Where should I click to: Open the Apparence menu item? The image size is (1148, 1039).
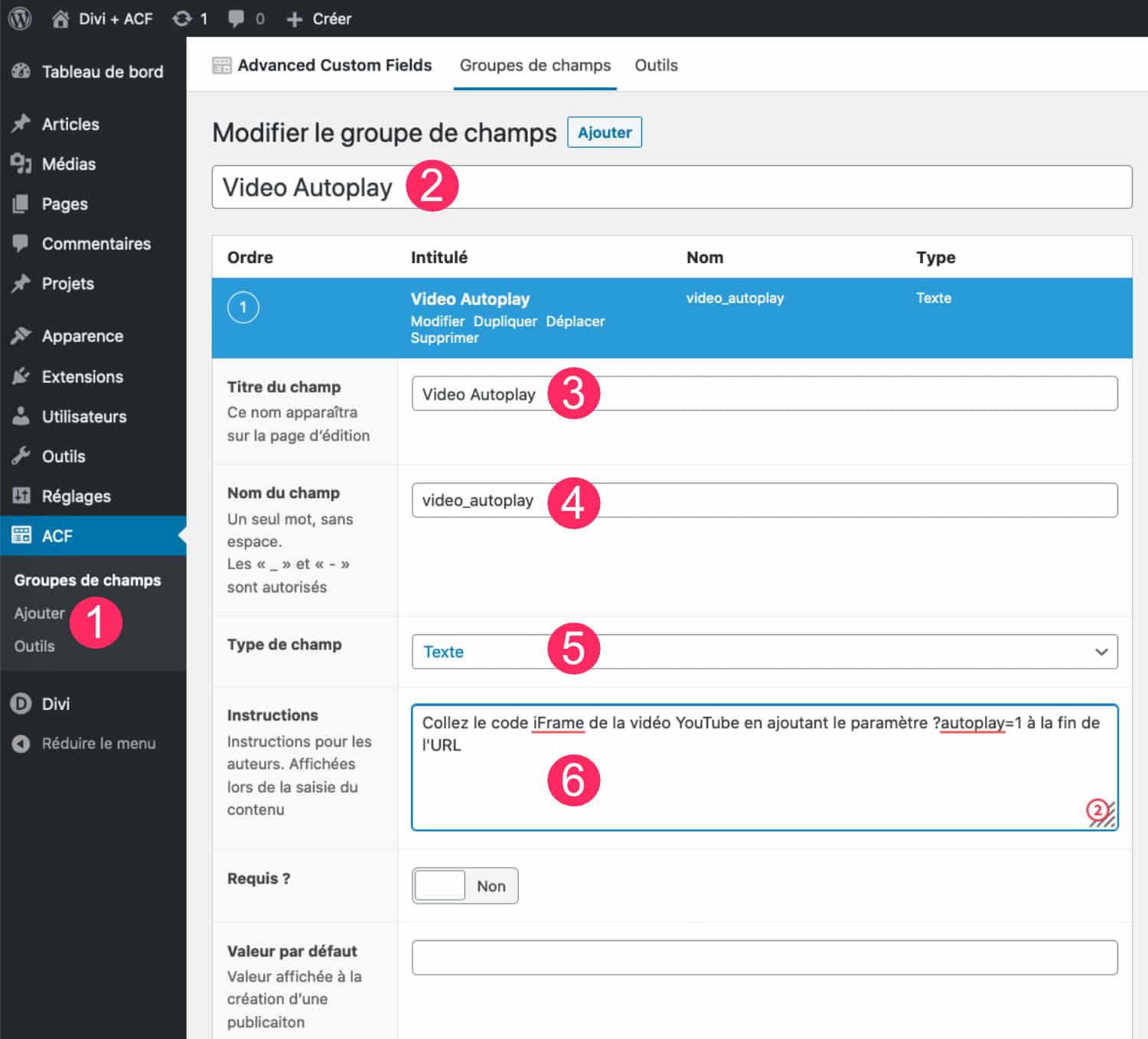(83, 337)
